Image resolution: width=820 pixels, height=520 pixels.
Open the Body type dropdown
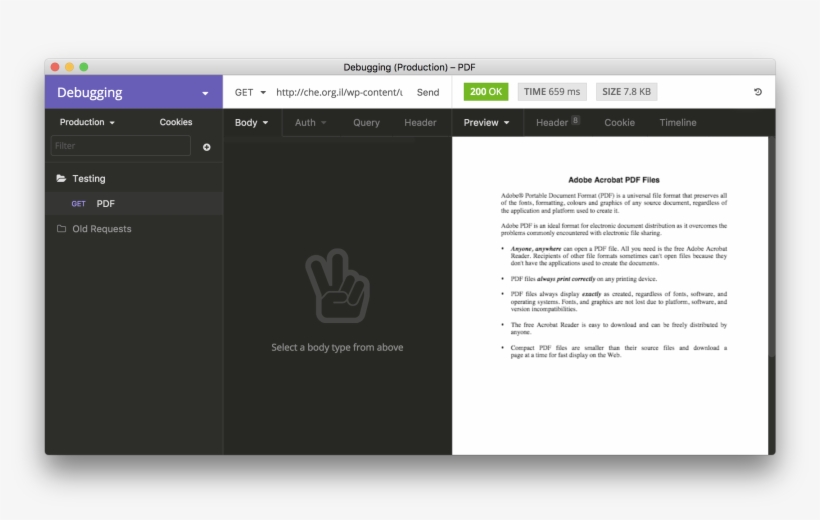(x=252, y=123)
